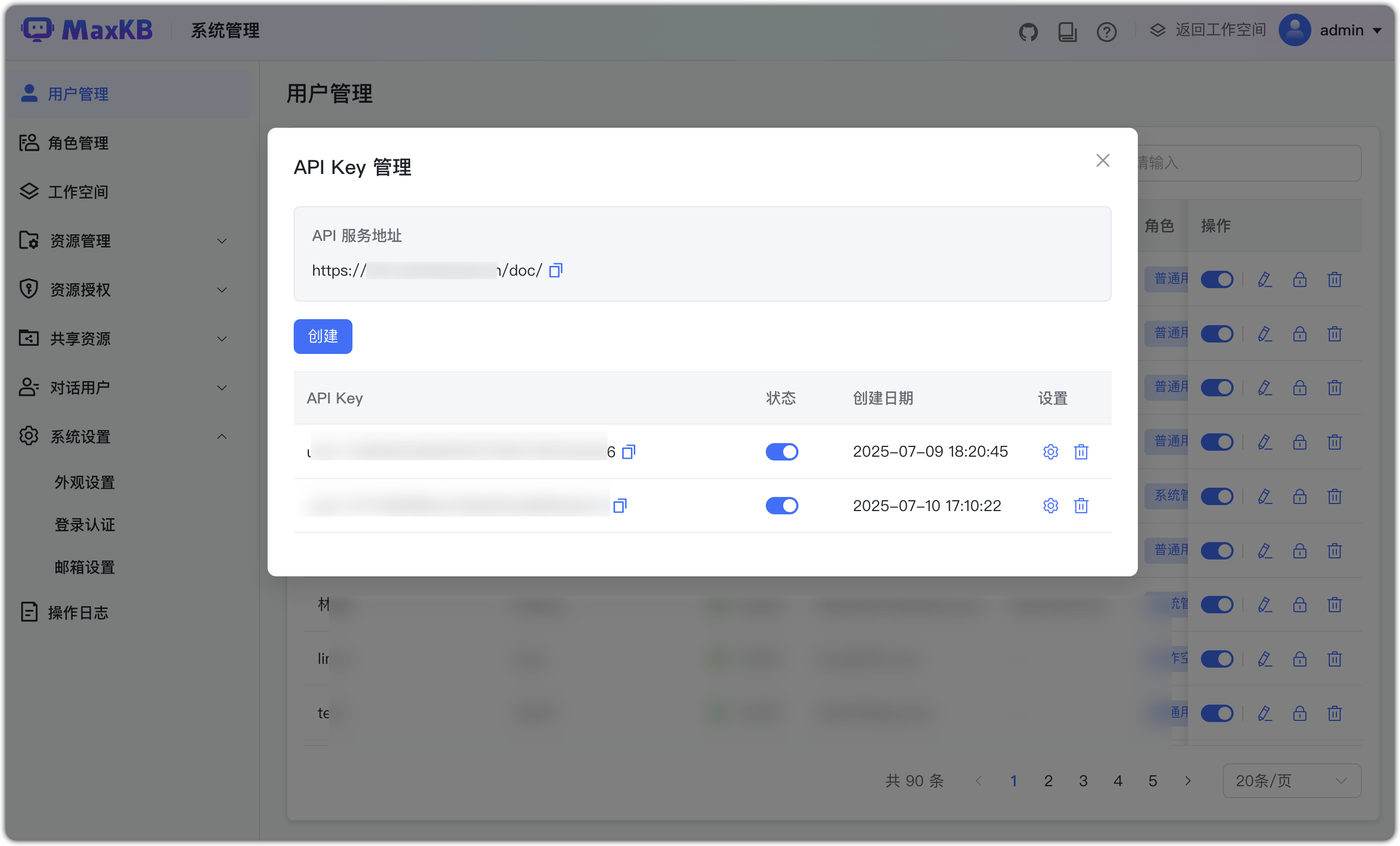1400x846 pixels.
Task: Open settings for key created 2025-07-09
Action: (1050, 451)
